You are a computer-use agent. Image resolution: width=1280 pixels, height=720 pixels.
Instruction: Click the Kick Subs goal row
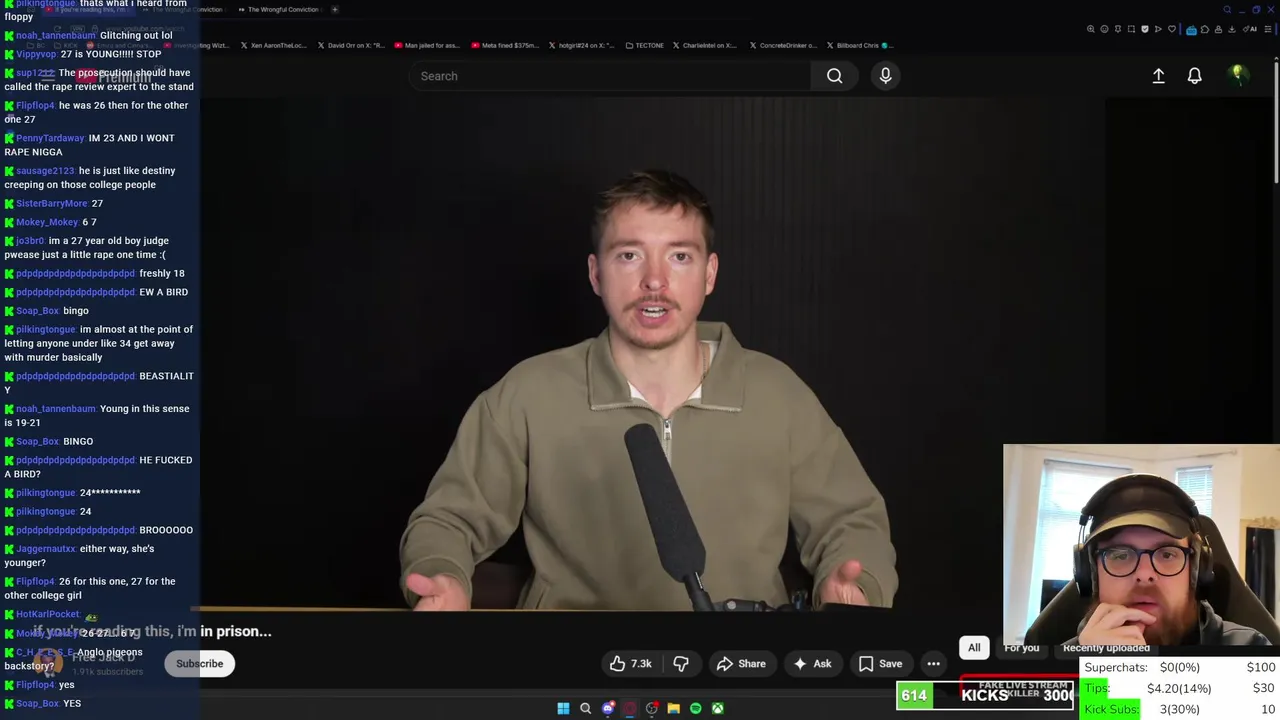tap(1180, 709)
